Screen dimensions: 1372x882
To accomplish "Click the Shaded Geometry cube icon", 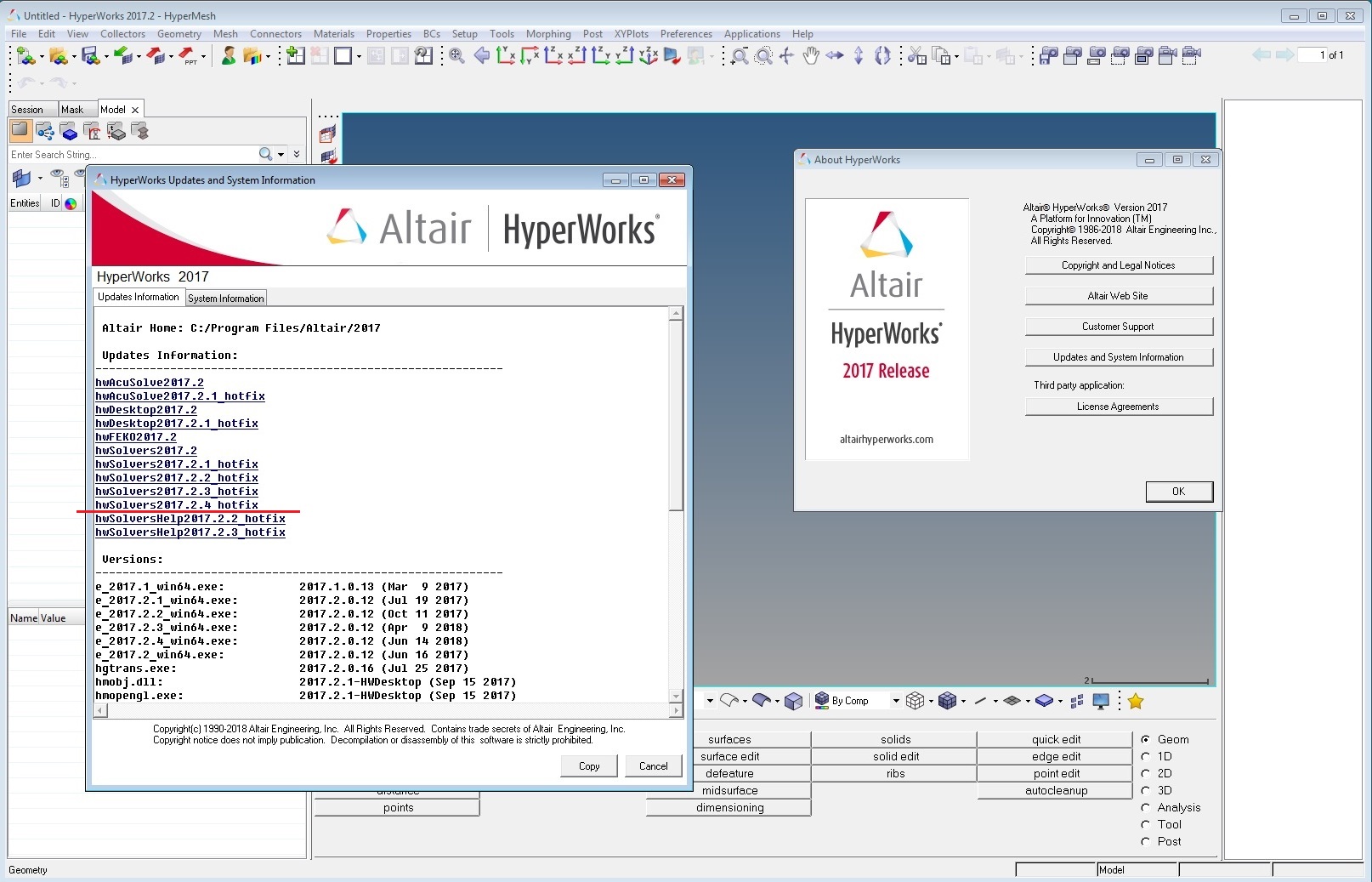I will [x=793, y=701].
